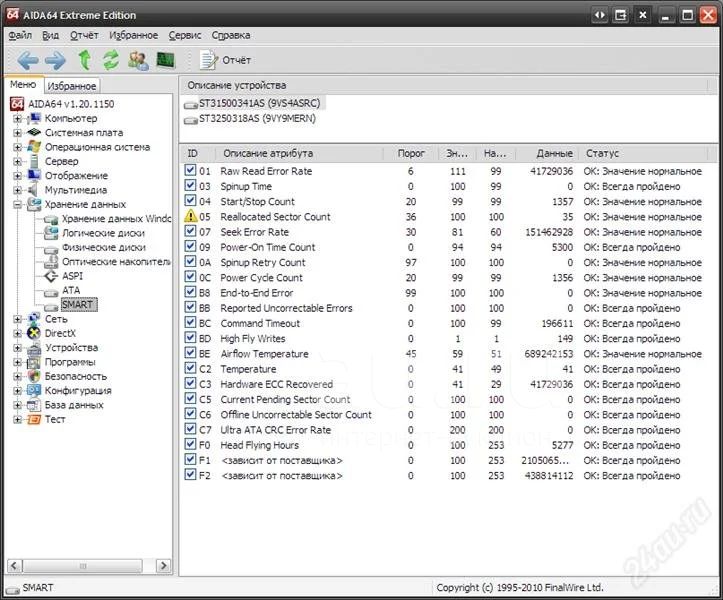Toggle Seek Error Rate checkbox

coord(190,231)
